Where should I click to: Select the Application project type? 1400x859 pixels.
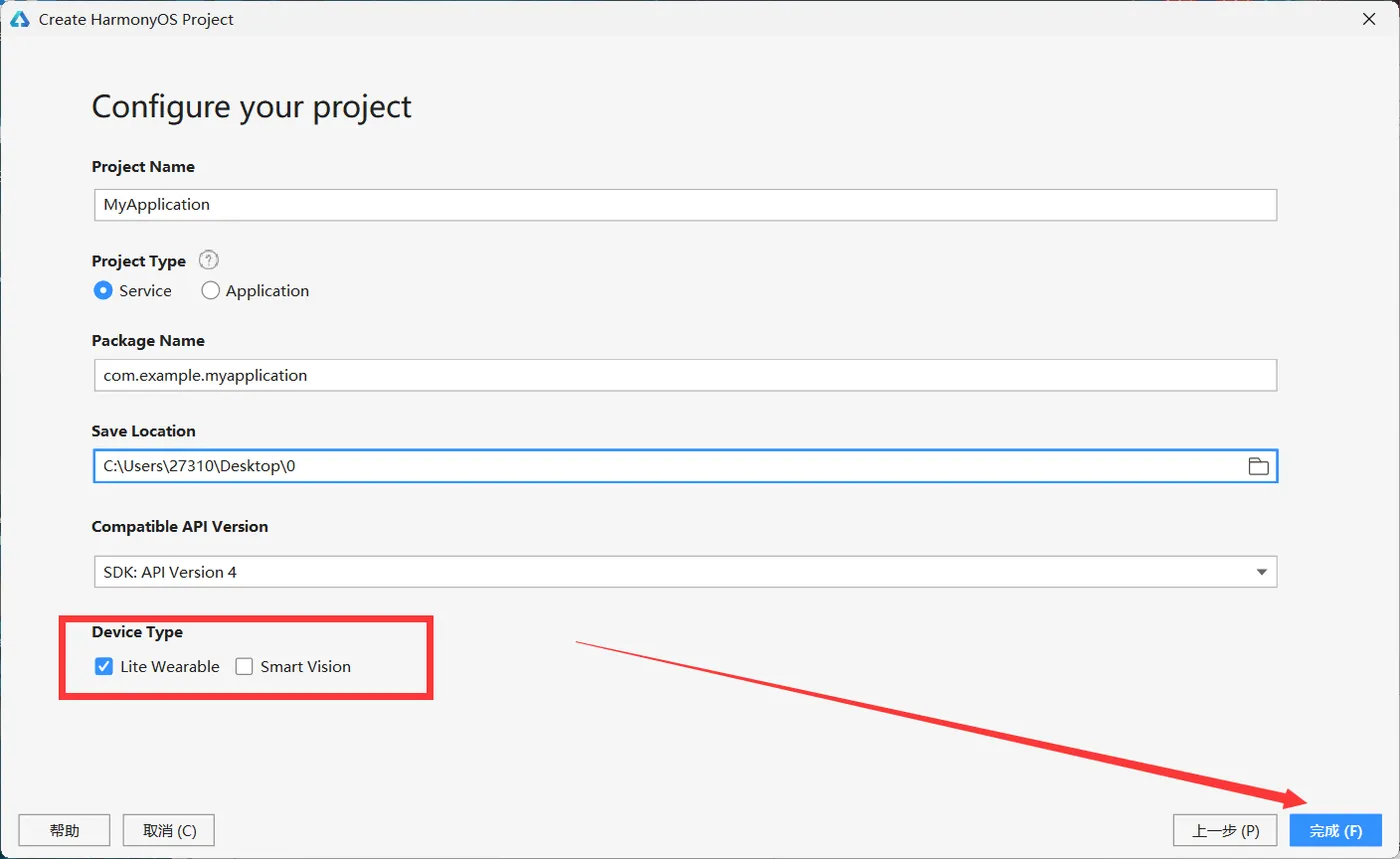coord(255,291)
